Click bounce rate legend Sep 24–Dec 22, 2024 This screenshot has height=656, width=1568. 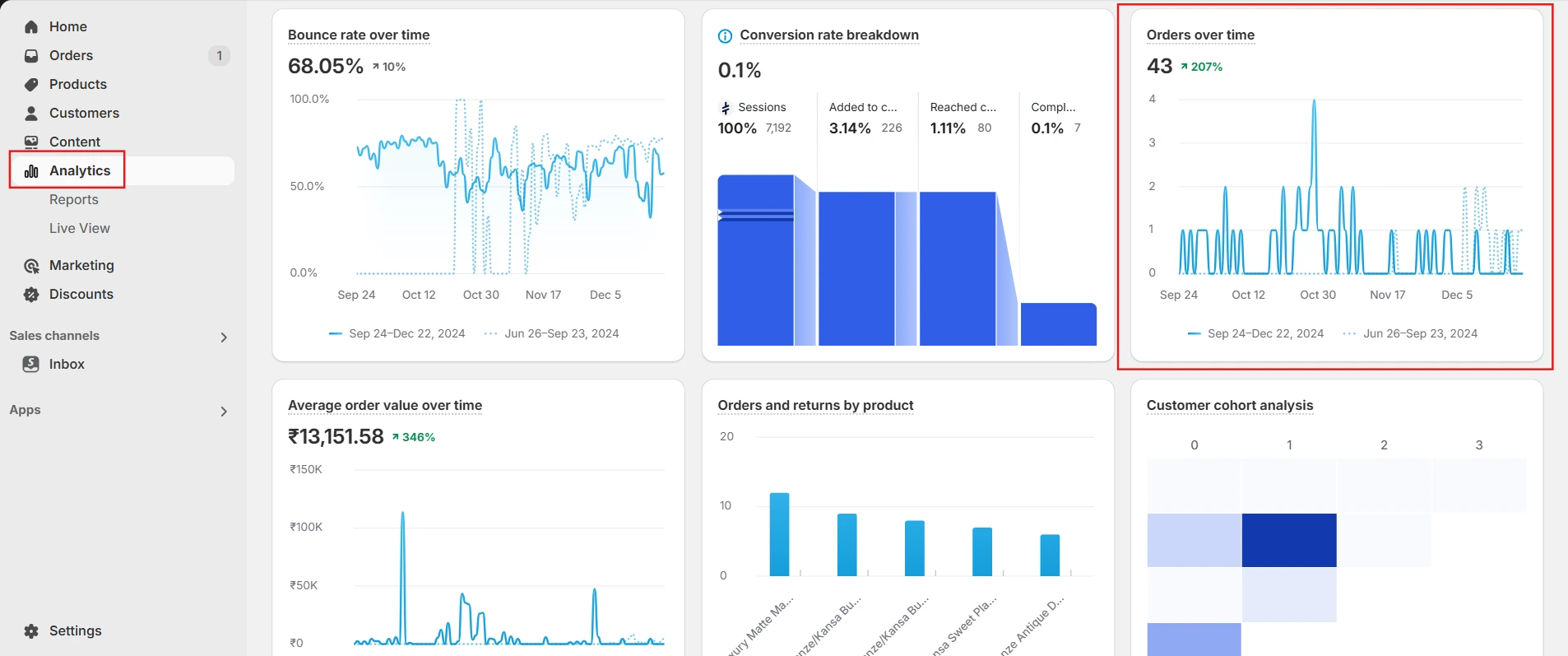coord(397,333)
